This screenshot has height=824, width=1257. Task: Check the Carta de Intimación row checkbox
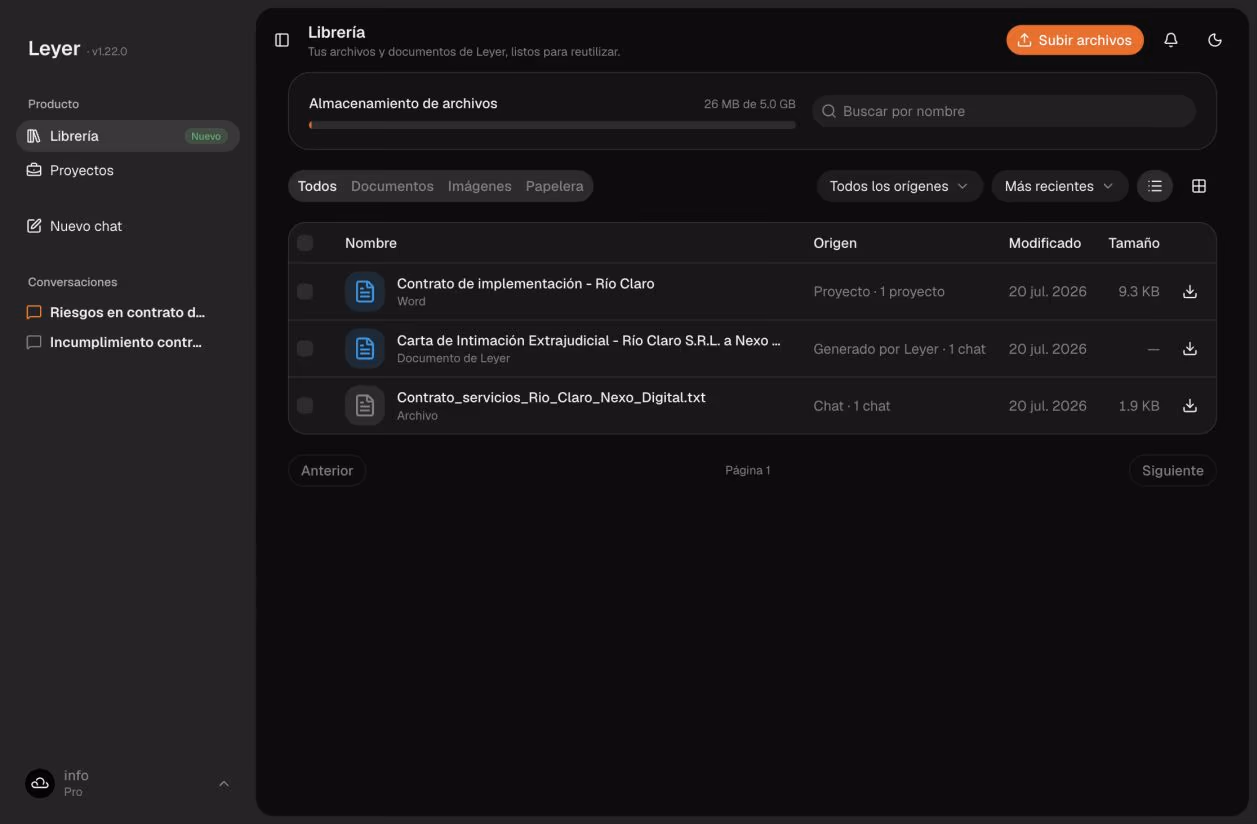pos(305,349)
